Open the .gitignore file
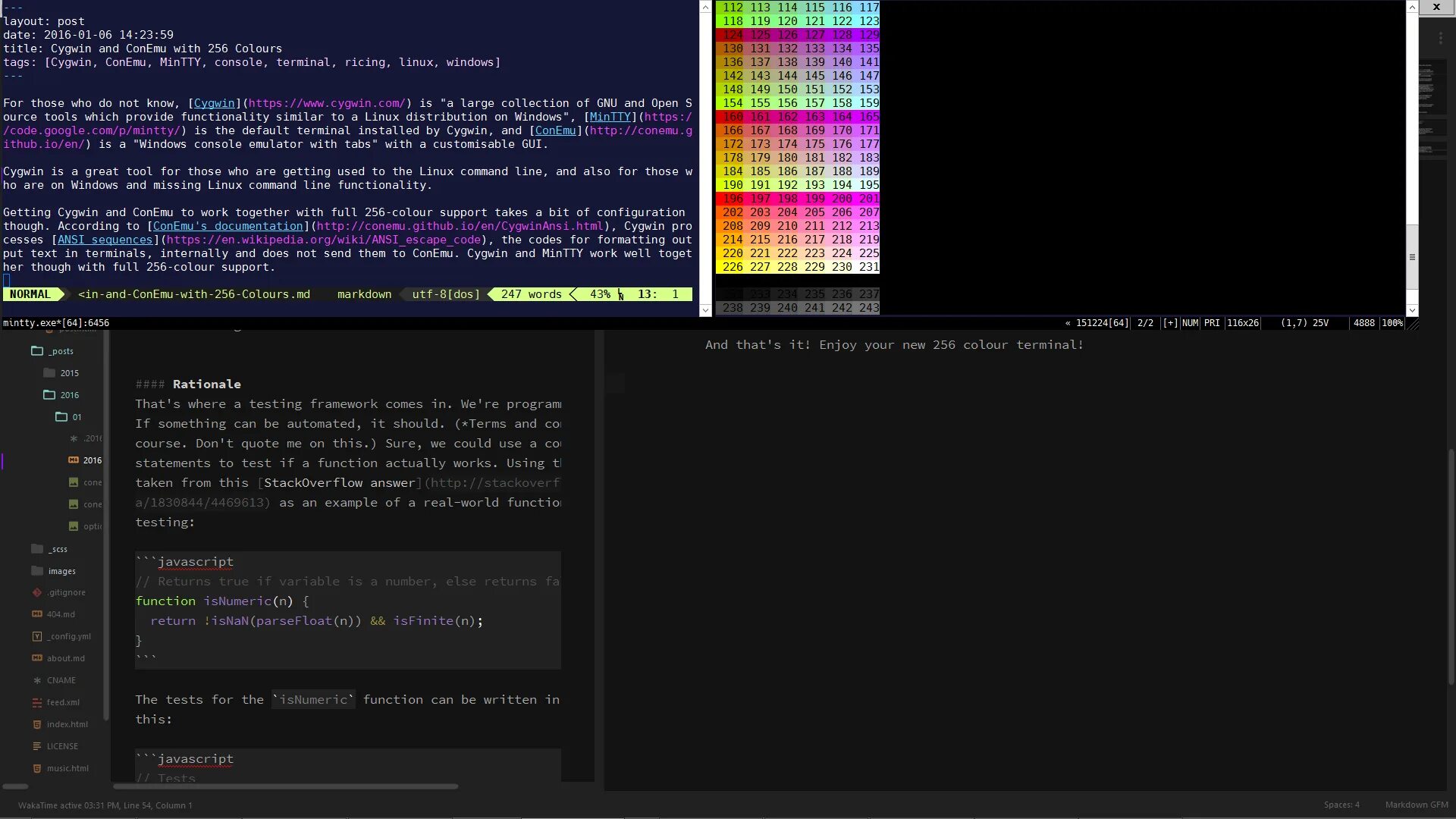The image size is (1456, 819). (66, 593)
